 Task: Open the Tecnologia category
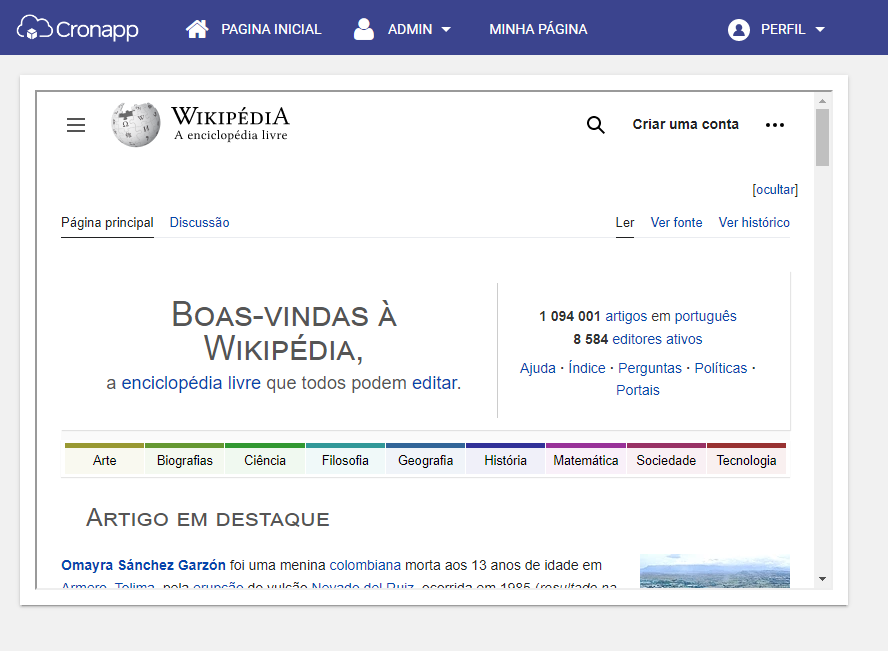point(746,460)
